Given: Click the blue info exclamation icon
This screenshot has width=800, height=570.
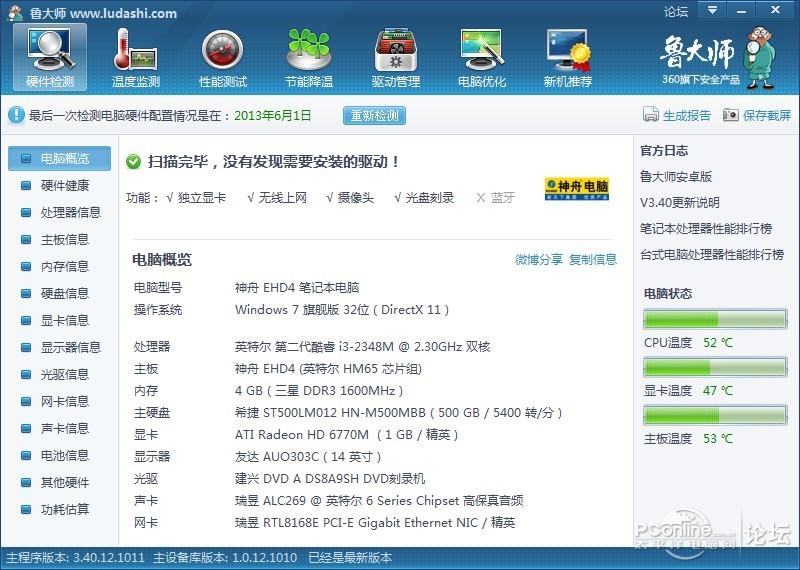Looking at the screenshot, I should coord(16,115).
